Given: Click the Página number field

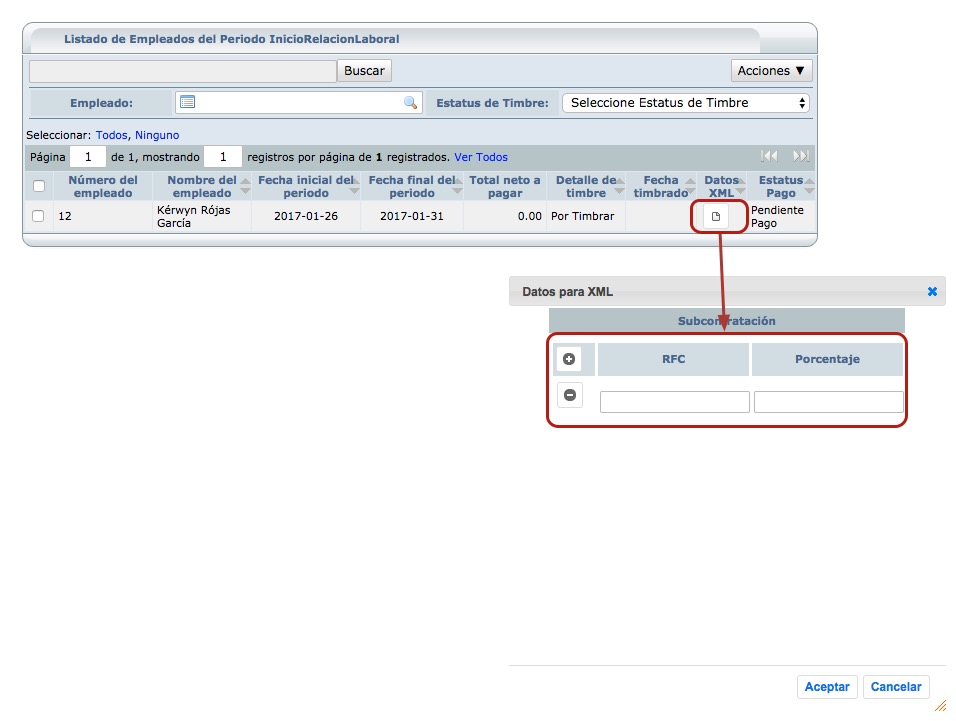Looking at the screenshot, I should coord(88,157).
